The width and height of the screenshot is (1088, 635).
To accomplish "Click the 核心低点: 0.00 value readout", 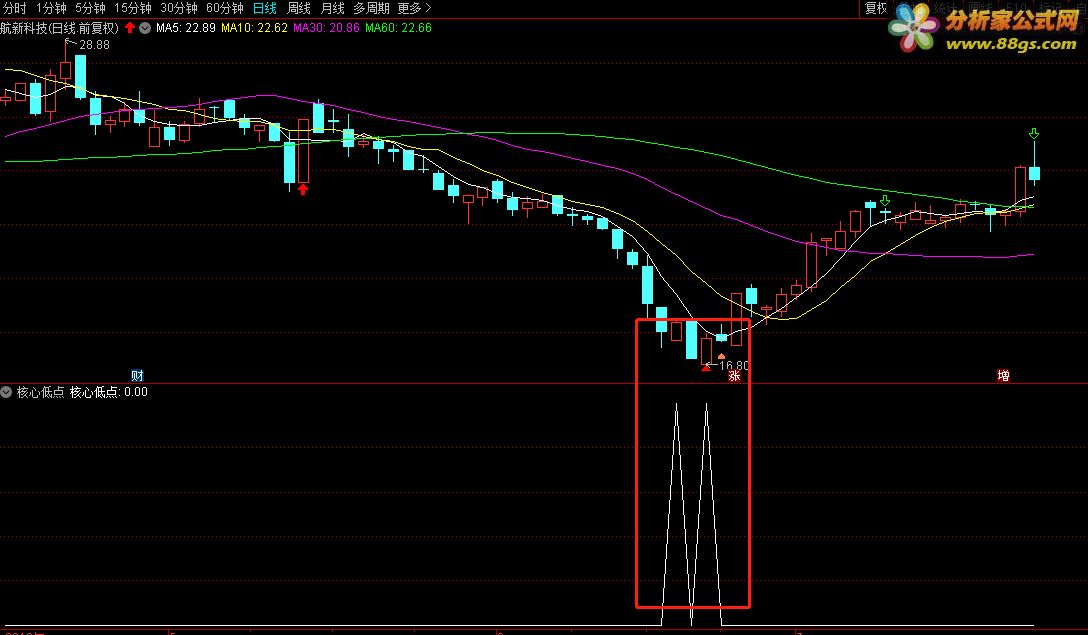I will click(x=109, y=392).
